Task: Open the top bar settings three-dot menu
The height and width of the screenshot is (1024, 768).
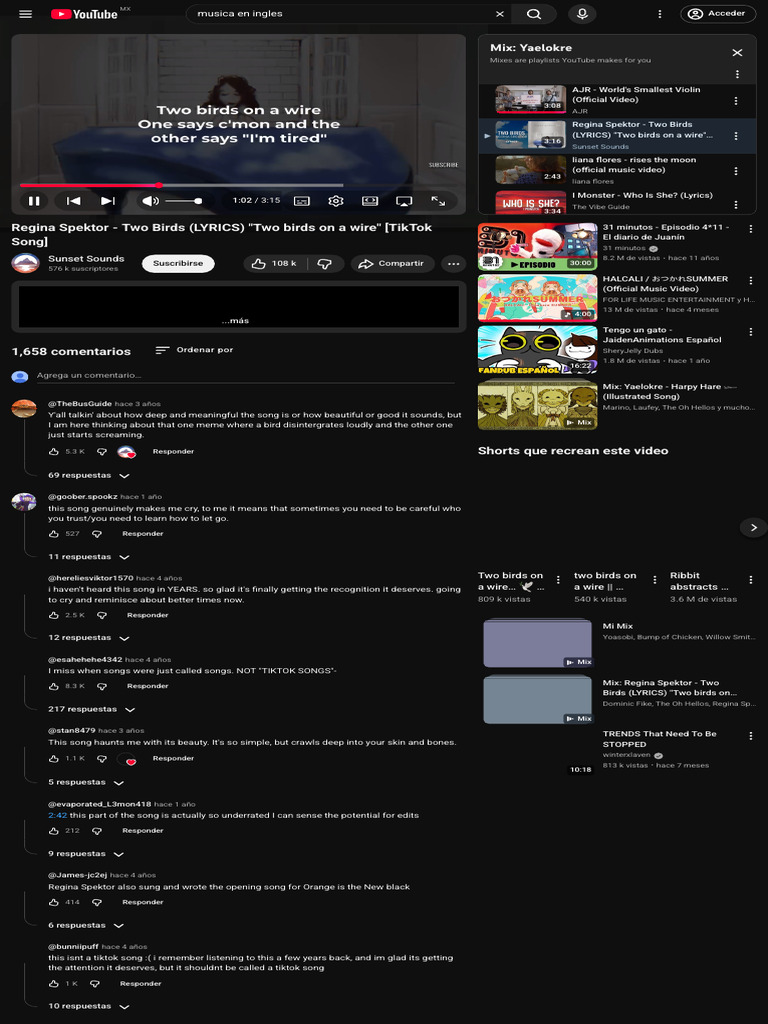Action: pyautogui.click(x=660, y=14)
